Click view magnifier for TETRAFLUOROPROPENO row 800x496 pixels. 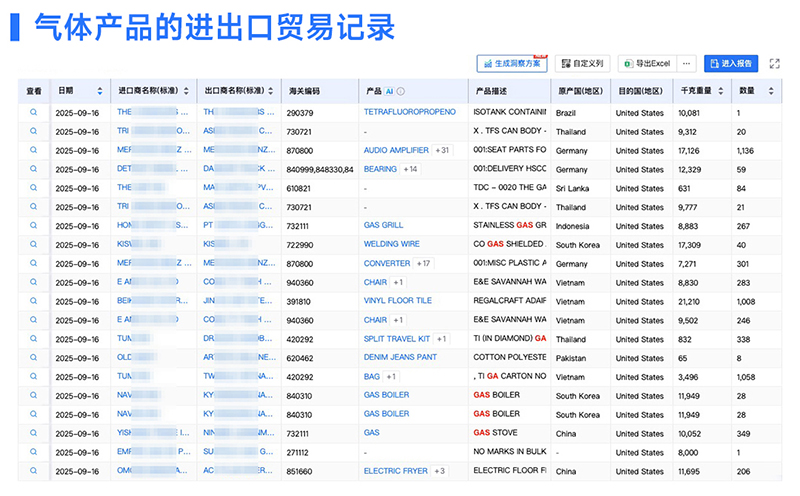coord(34,113)
